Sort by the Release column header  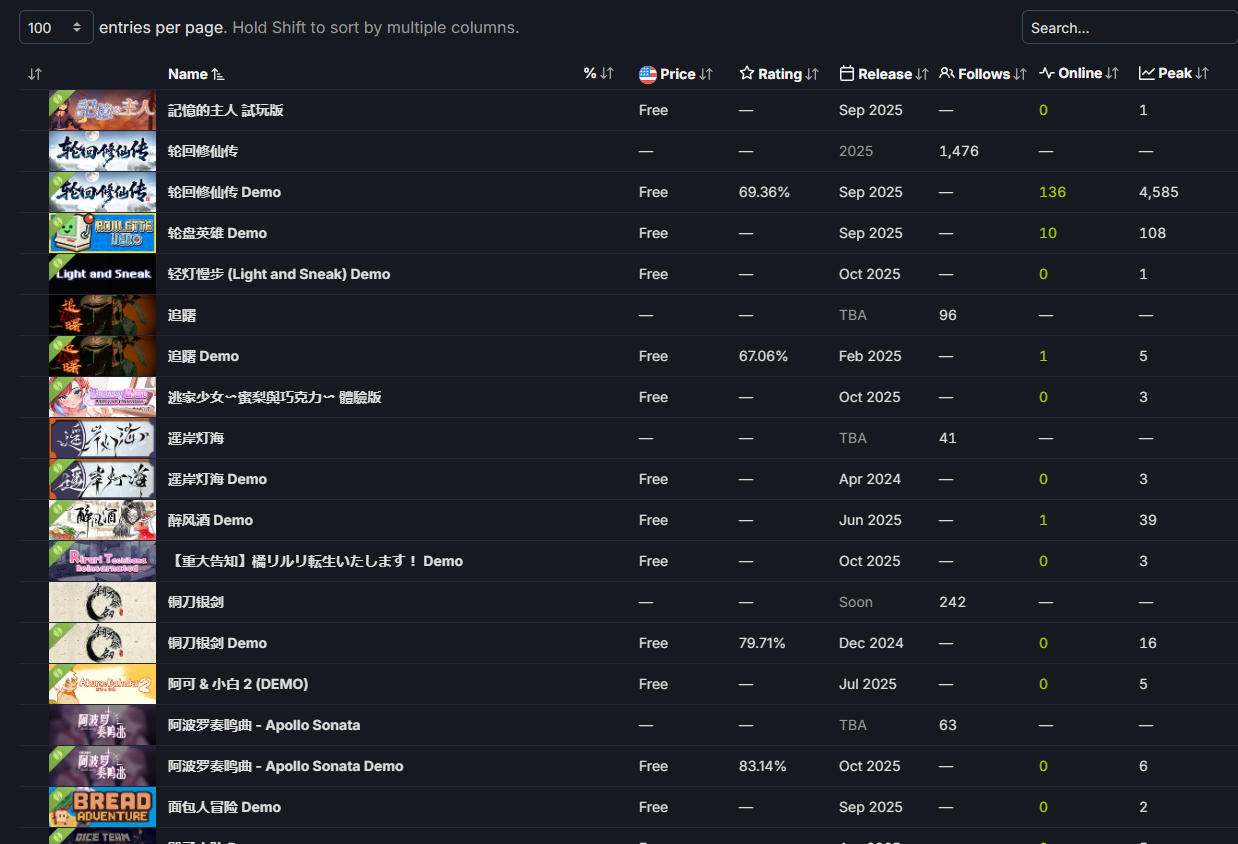pos(884,74)
